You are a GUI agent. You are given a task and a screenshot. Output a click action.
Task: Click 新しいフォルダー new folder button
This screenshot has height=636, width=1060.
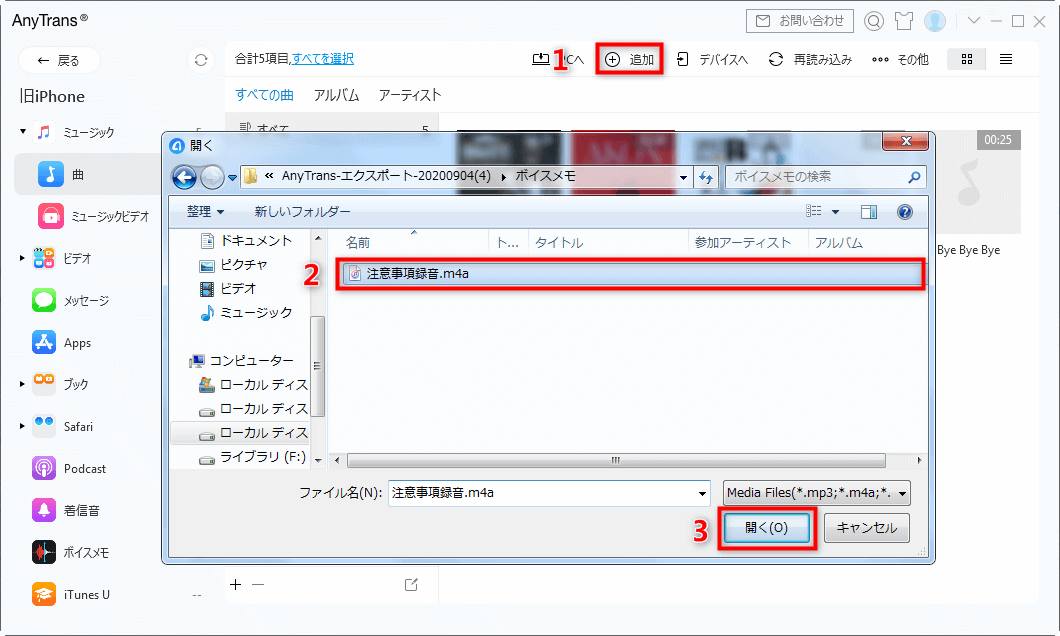(x=302, y=212)
